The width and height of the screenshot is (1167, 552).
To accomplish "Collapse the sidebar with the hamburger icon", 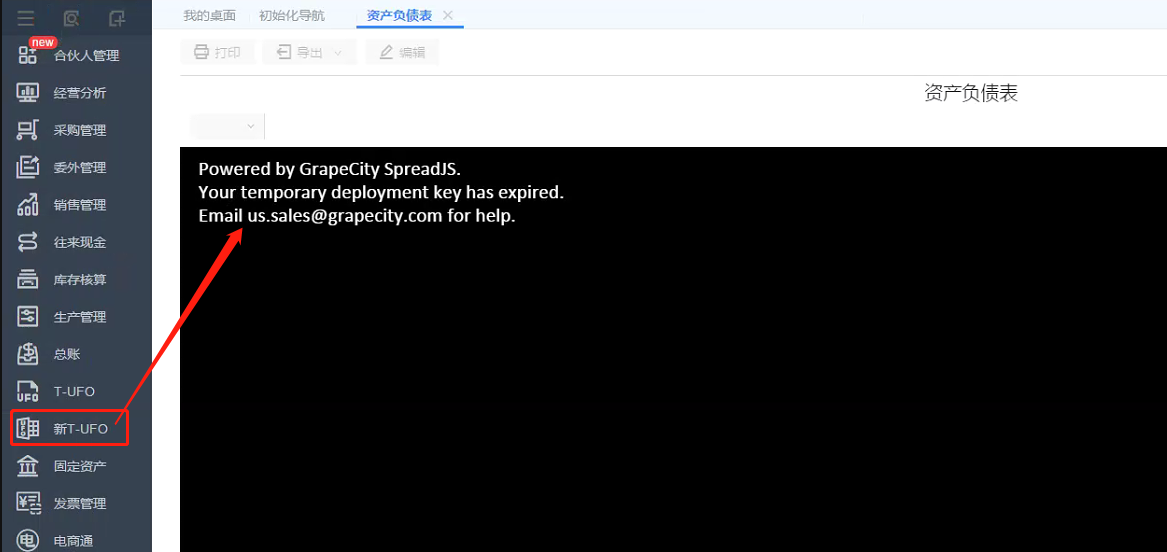I will click(x=26, y=18).
